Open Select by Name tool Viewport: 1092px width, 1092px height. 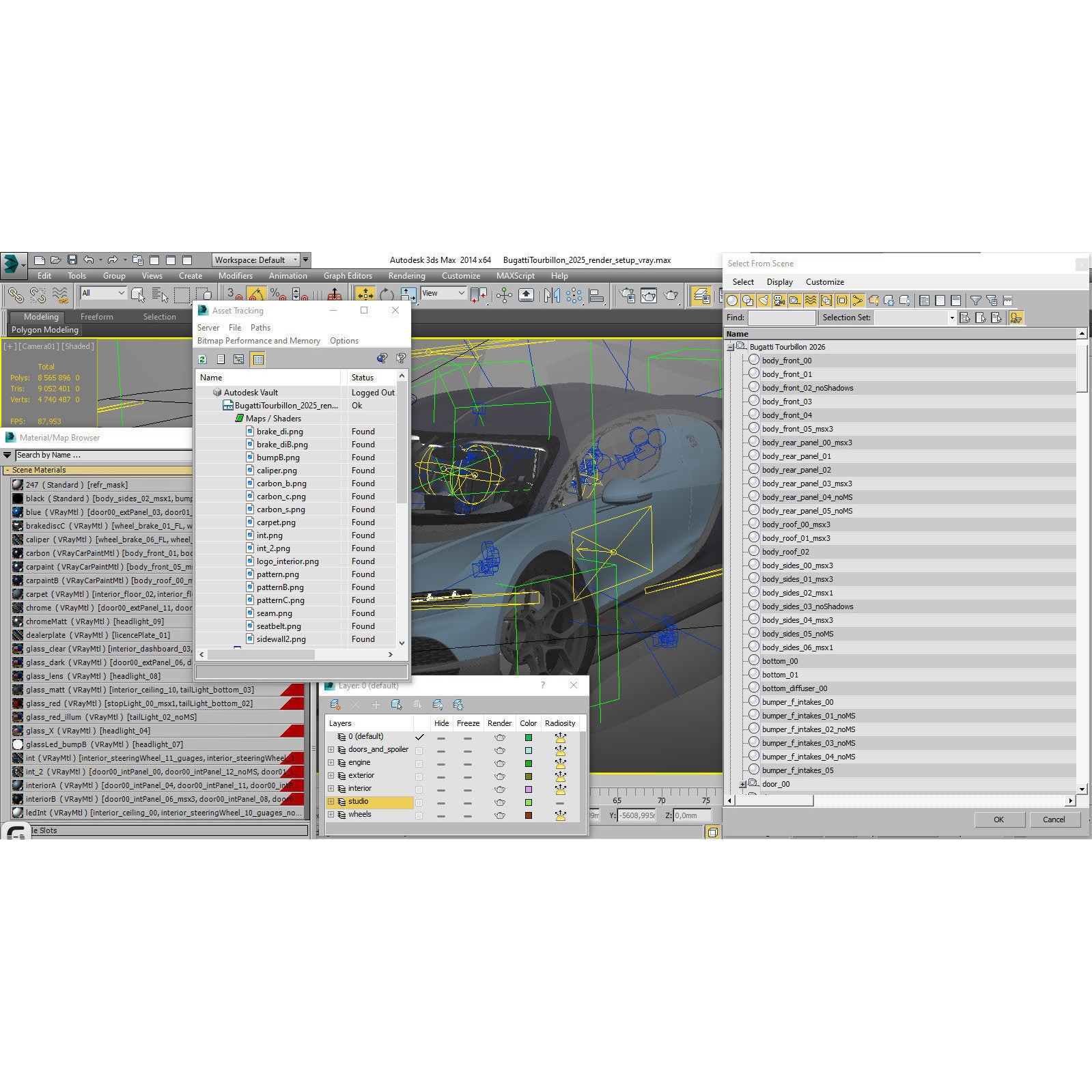pyautogui.click(x=160, y=295)
